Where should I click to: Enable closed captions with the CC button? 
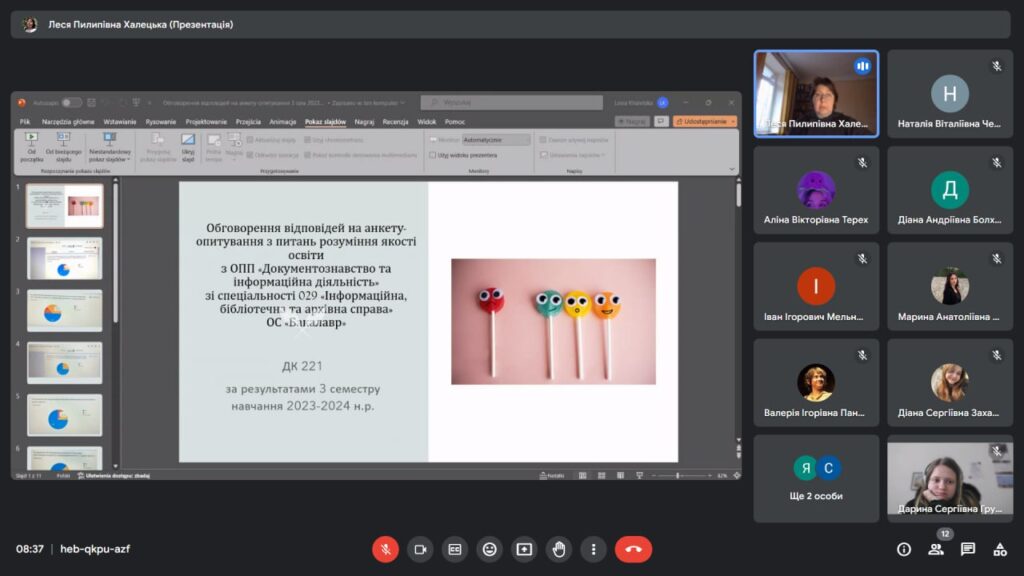pos(455,549)
